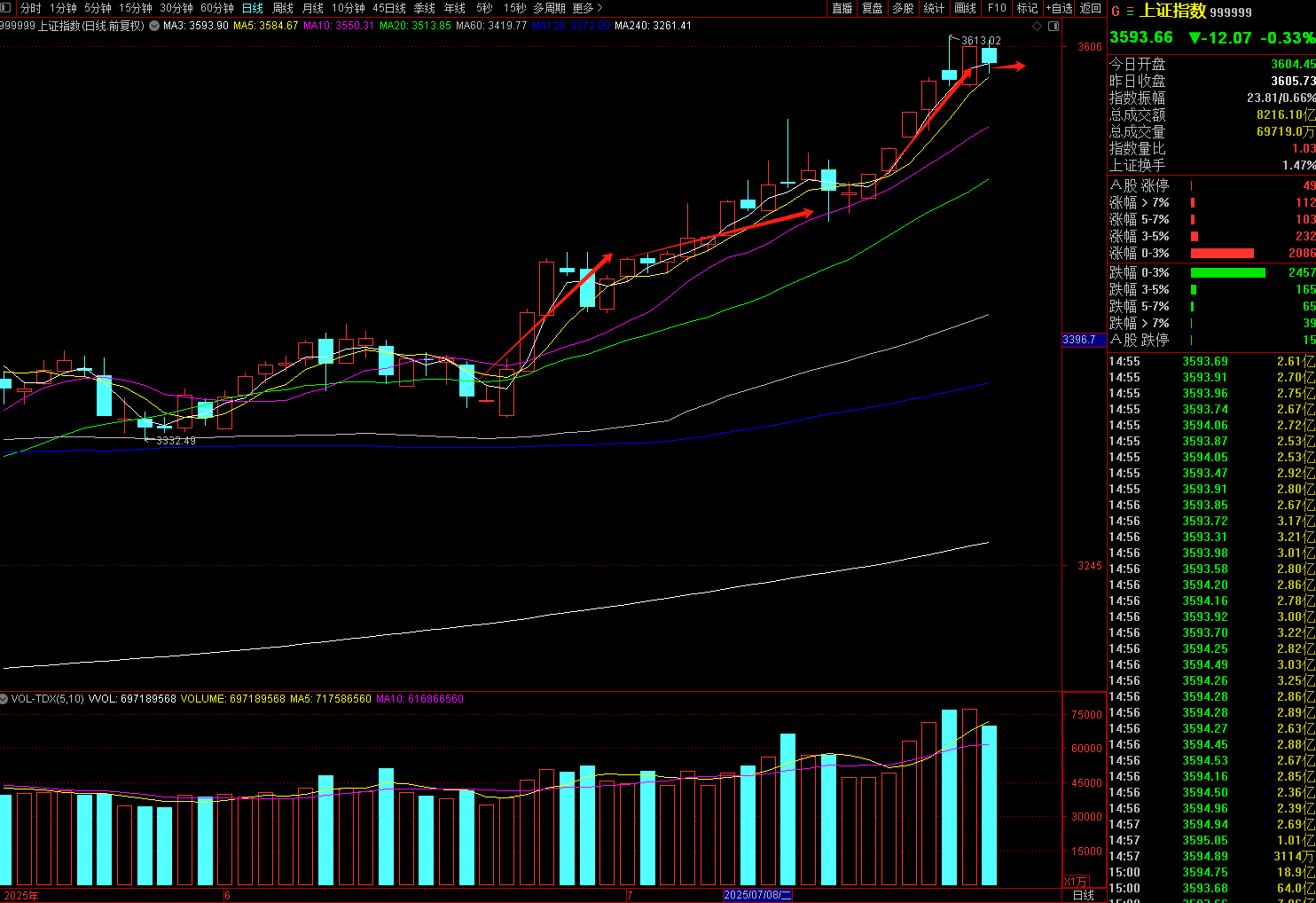Select the 5秒 period tab
Screen dimensions: 1316x903
point(484,8)
